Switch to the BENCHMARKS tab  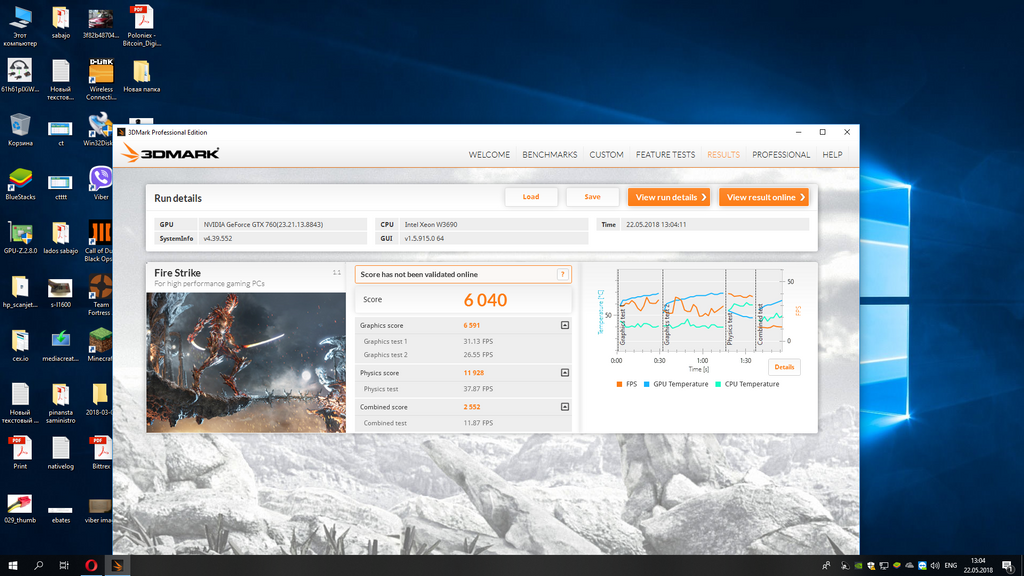(549, 155)
